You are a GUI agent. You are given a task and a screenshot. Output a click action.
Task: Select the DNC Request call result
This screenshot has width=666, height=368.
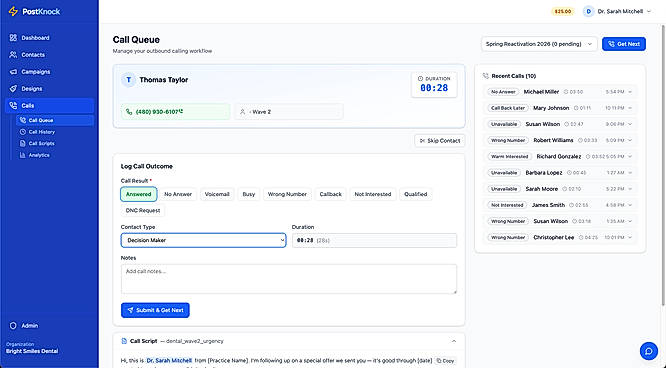(143, 210)
